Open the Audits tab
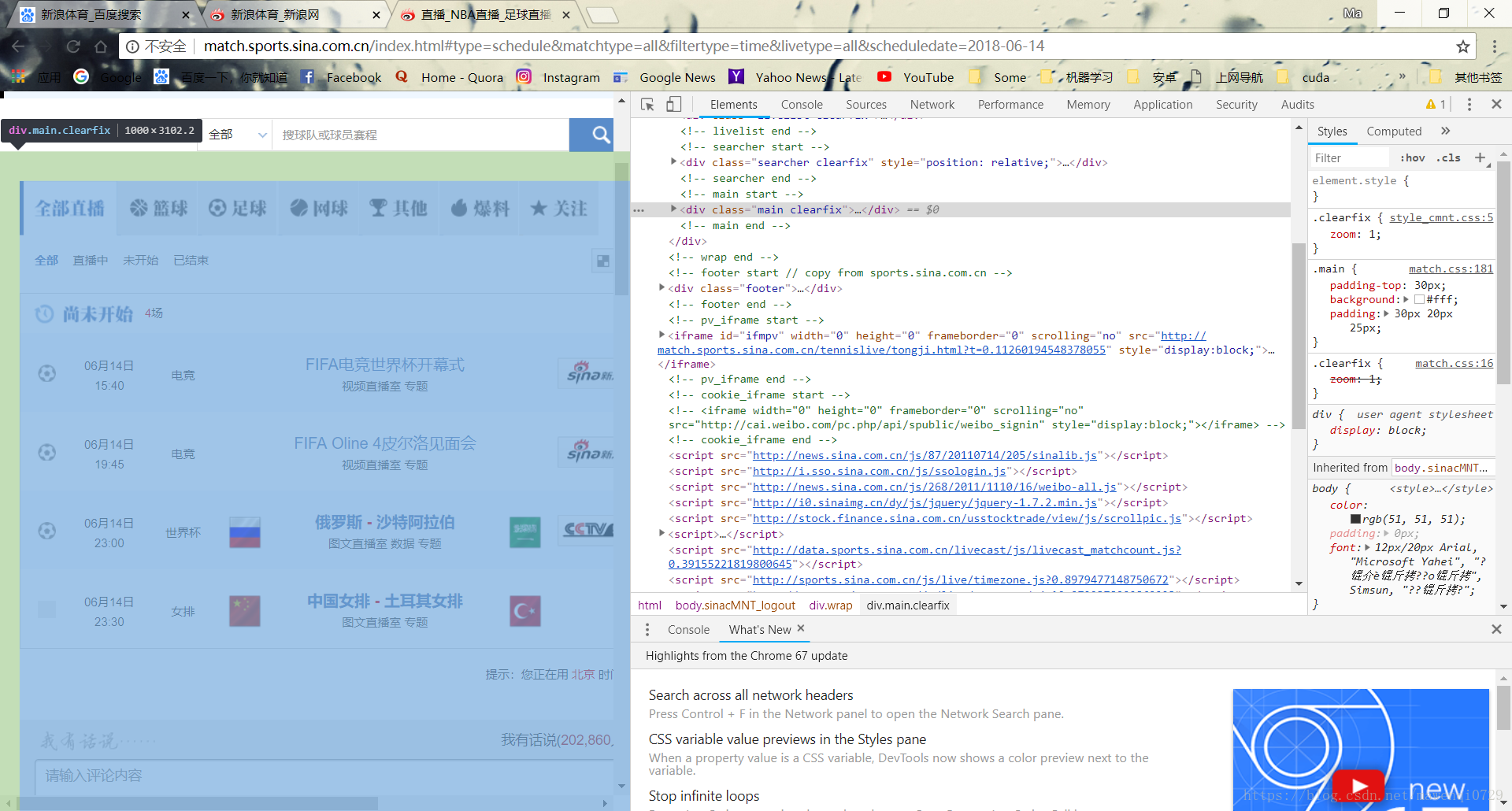 click(1298, 105)
